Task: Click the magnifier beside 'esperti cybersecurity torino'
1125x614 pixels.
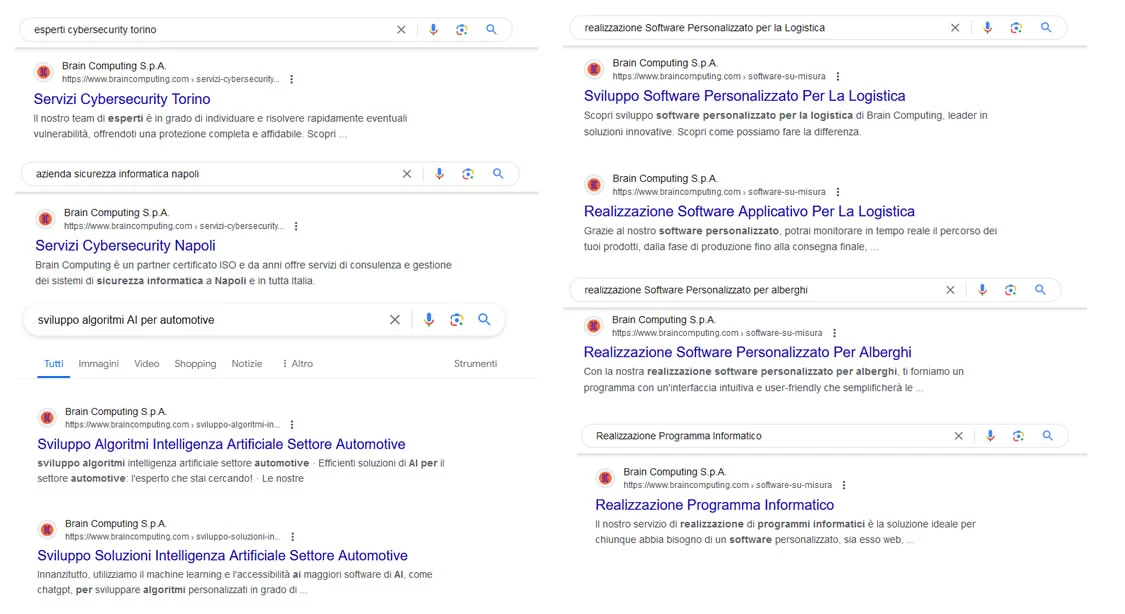Action: [491, 30]
